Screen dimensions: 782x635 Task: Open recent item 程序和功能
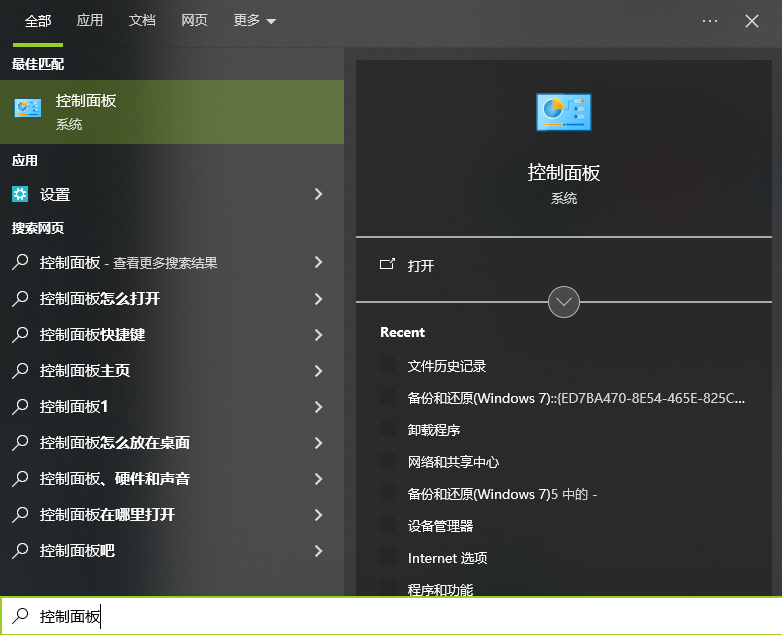tap(440, 590)
